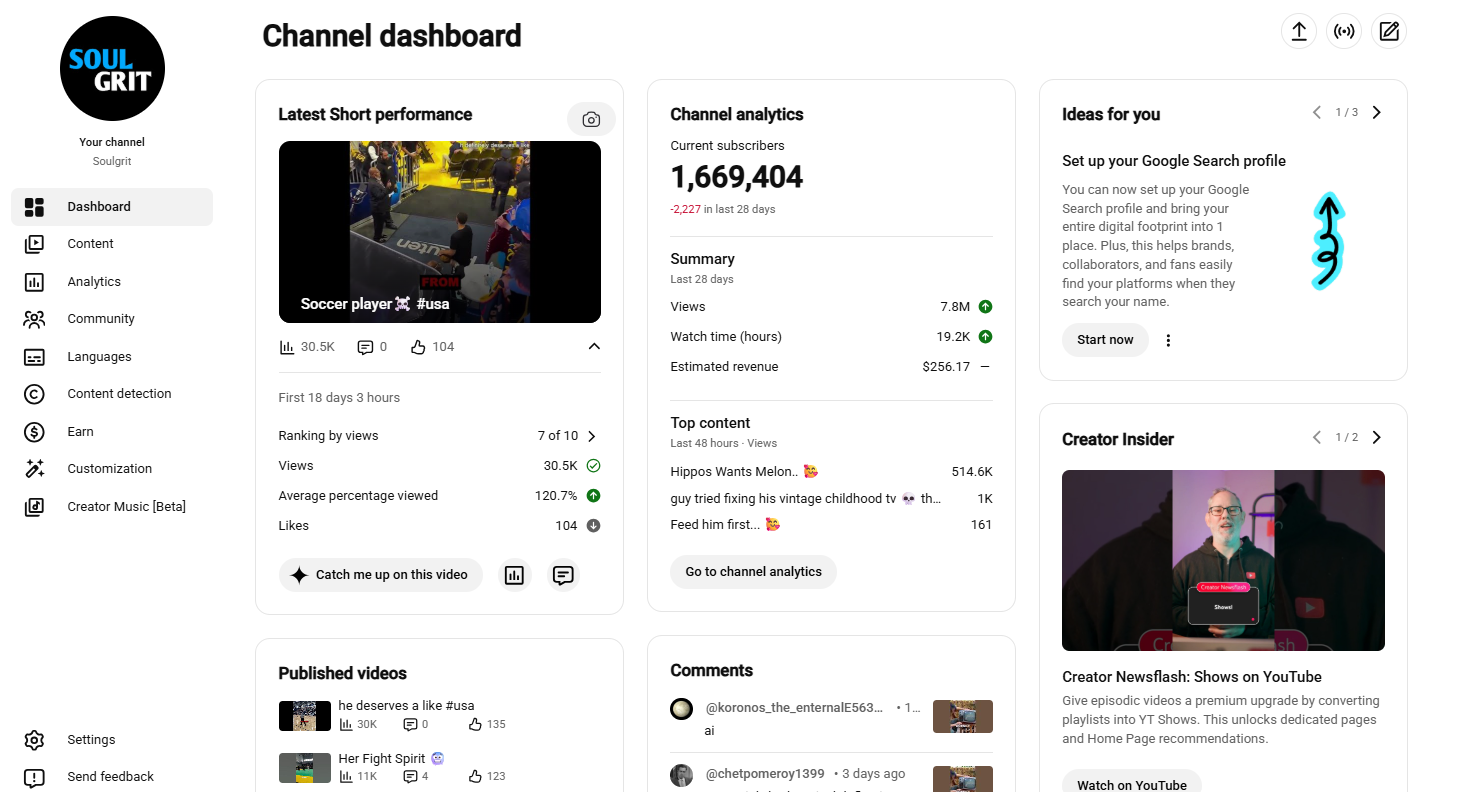The image size is (1471, 792).
Task: Click comments icon for 'Her Fight Spirit' video
Action: pos(410,777)
